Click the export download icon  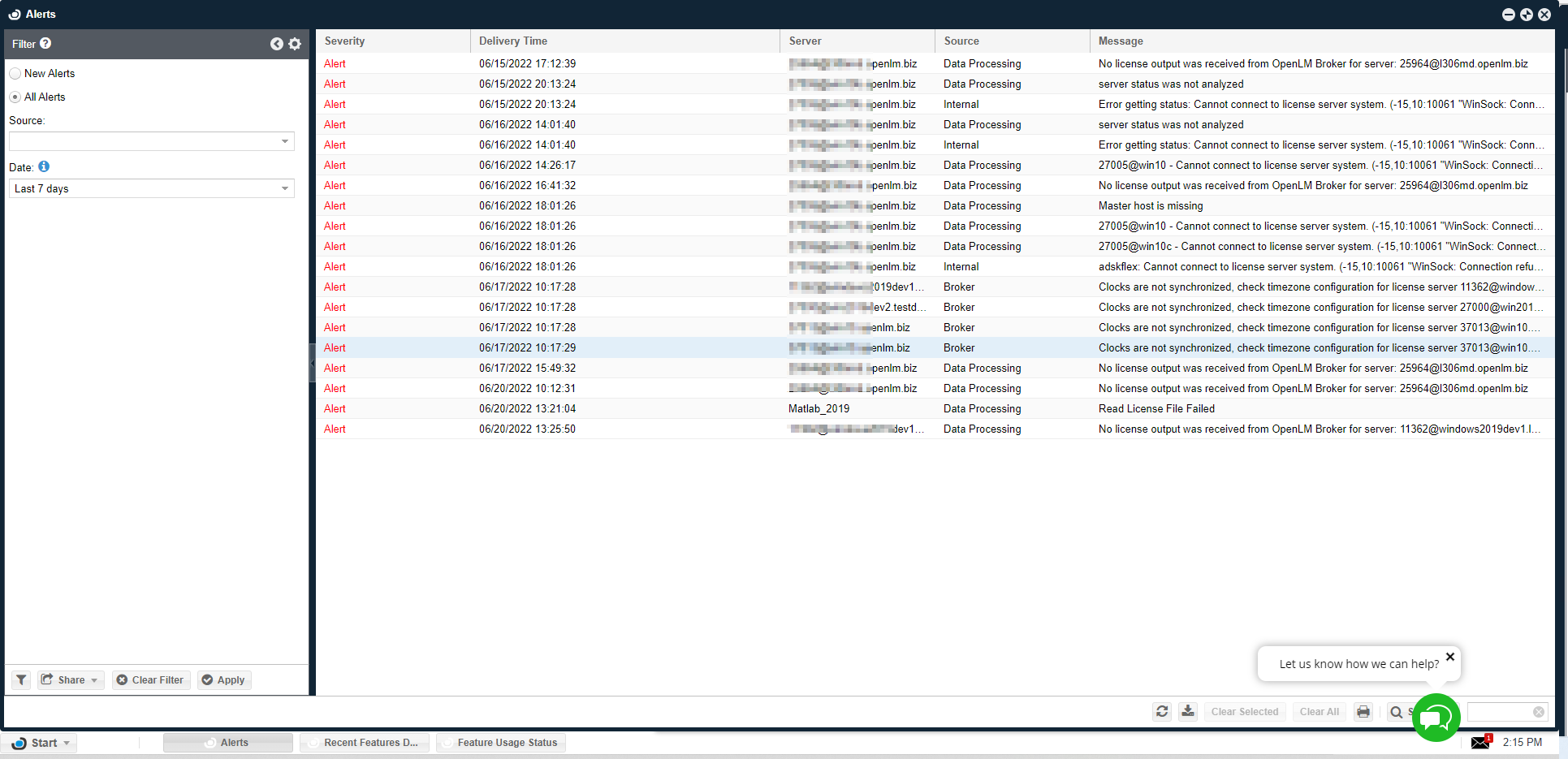[x=1188, y=712]
